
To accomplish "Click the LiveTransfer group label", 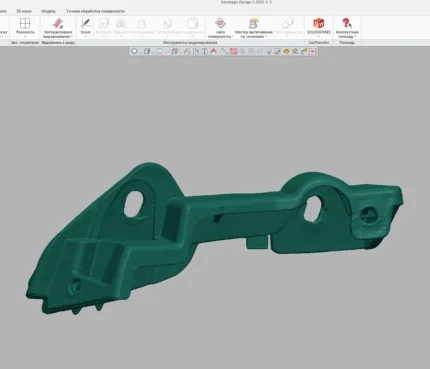I will pos(319,43).
